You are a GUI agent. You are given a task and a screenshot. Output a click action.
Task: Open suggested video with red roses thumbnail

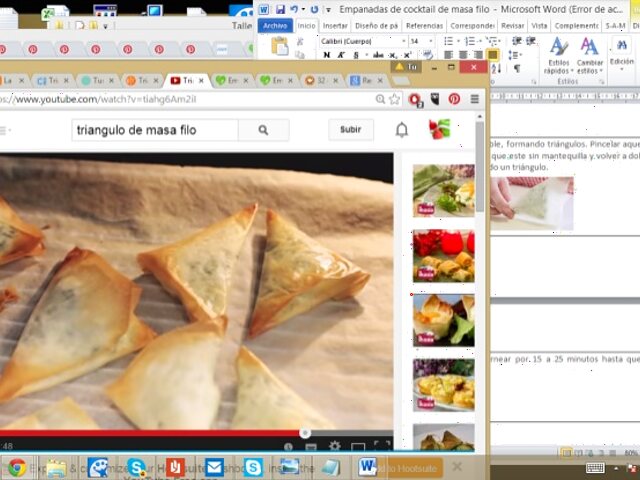click(x=444, y=256)
